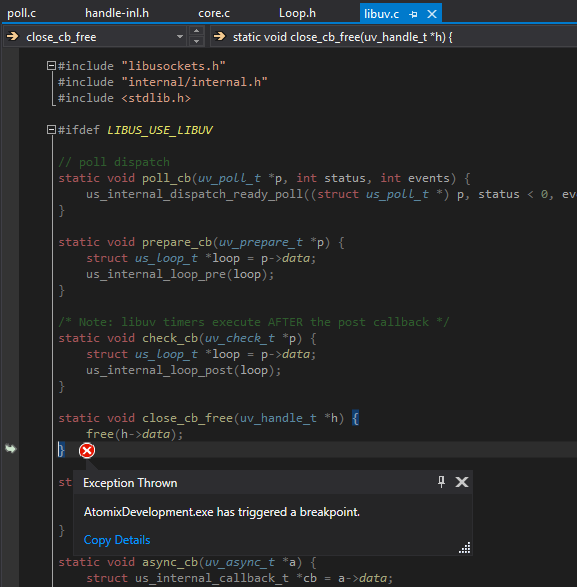Click the // poll dispatch comment
Image resolution: width=577 pixels, height=587 pixels.
pos(114,162)
